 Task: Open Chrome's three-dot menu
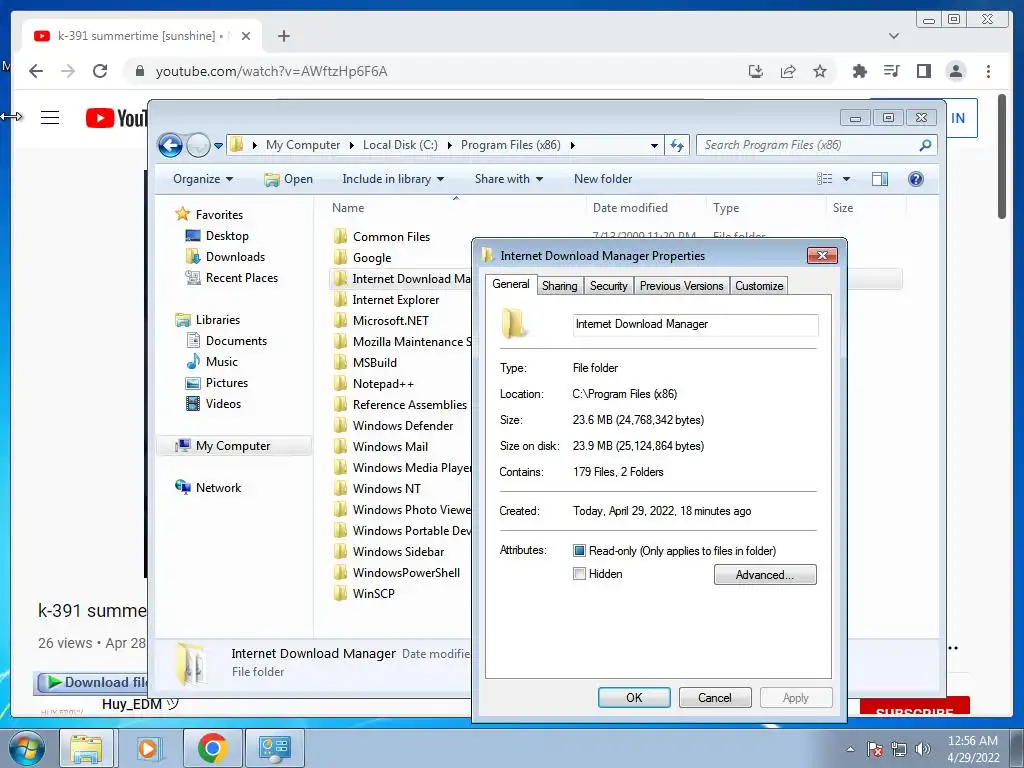pyautogui.click(x=988, y=71)
